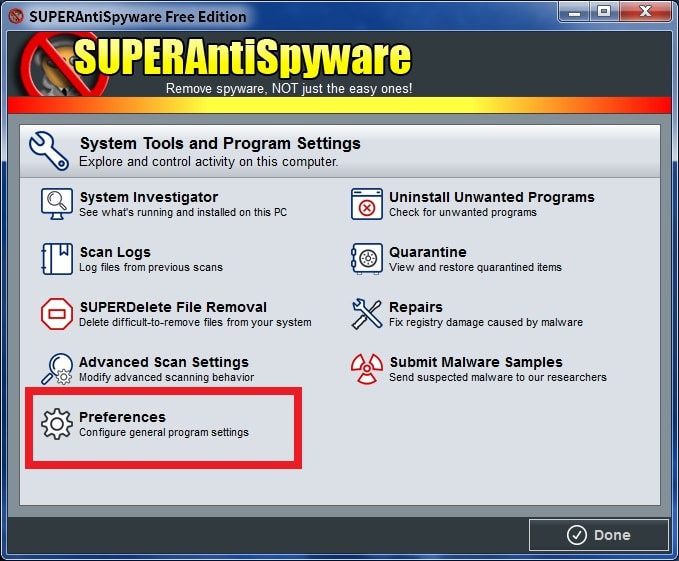The width and height of the screenshot is (679, 561).
Task: Open System Investigator title link
Action: tap(149, 197)
